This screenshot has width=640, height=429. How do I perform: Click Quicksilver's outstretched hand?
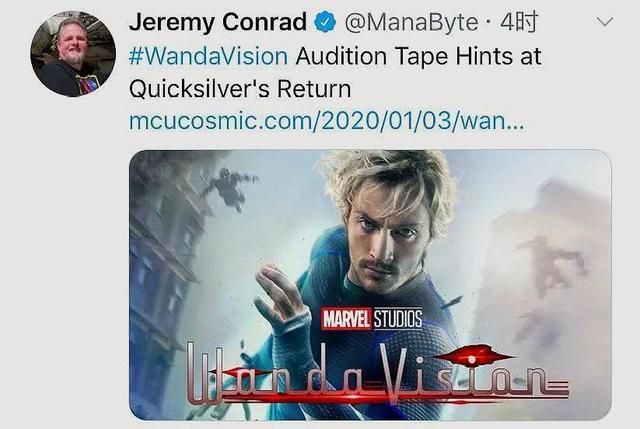[282, 294]
